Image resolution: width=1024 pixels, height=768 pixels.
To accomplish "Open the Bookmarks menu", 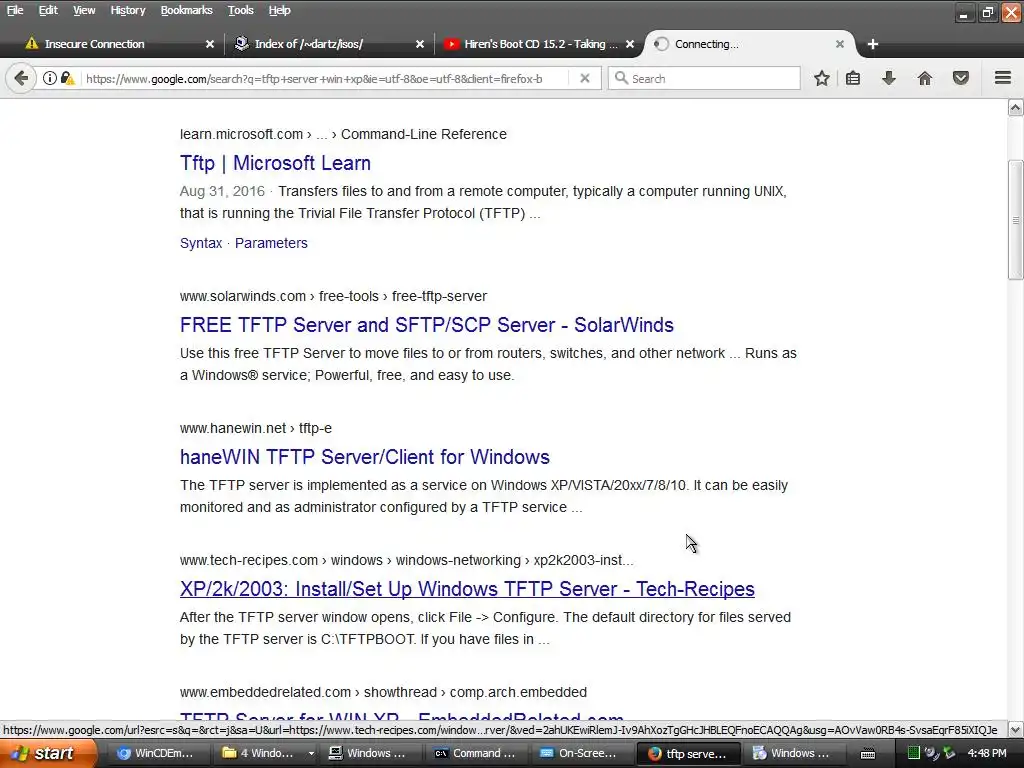I will (186, 10).
